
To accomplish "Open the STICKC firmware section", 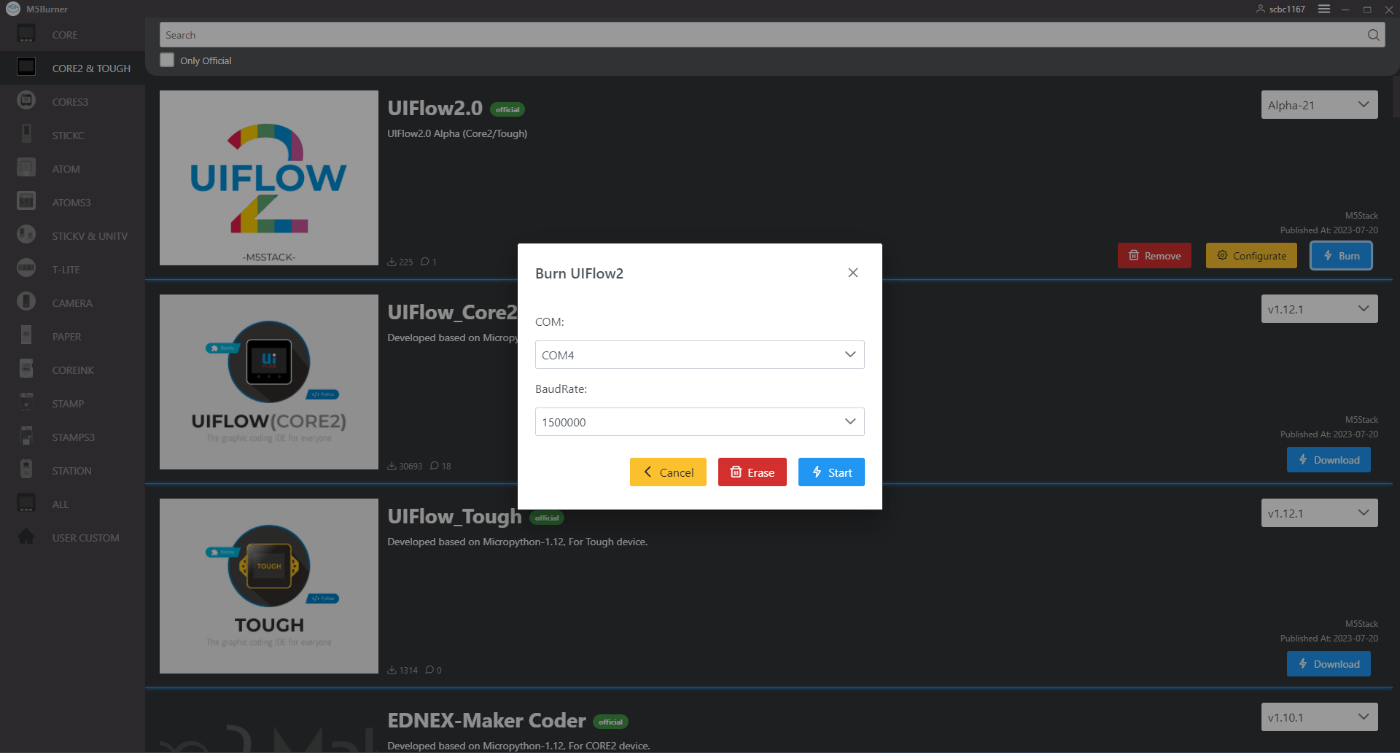I will tap(25, 134).
